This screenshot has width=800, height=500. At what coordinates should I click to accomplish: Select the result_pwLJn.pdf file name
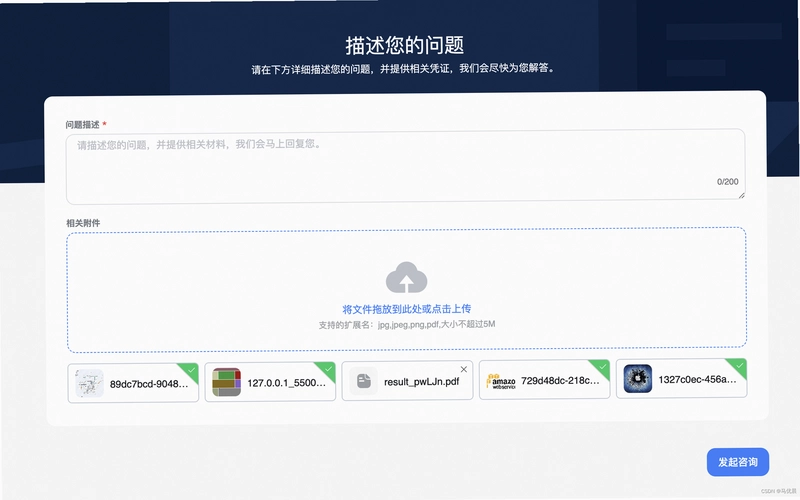point(421,382)
